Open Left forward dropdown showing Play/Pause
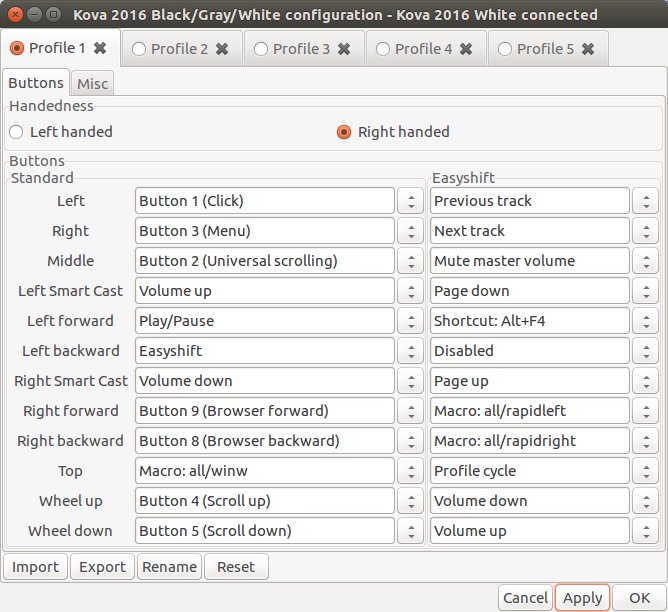This screenshot has width=668, height=612. pos(265,321)
